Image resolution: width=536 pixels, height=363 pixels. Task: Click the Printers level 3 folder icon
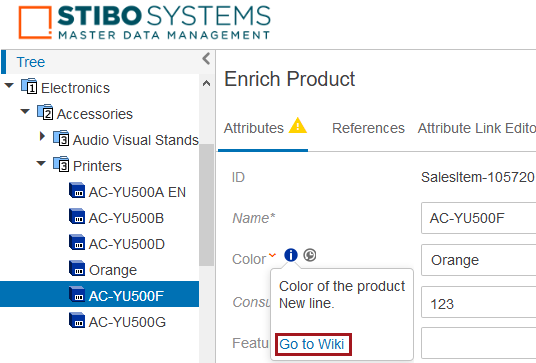point(61,164)
